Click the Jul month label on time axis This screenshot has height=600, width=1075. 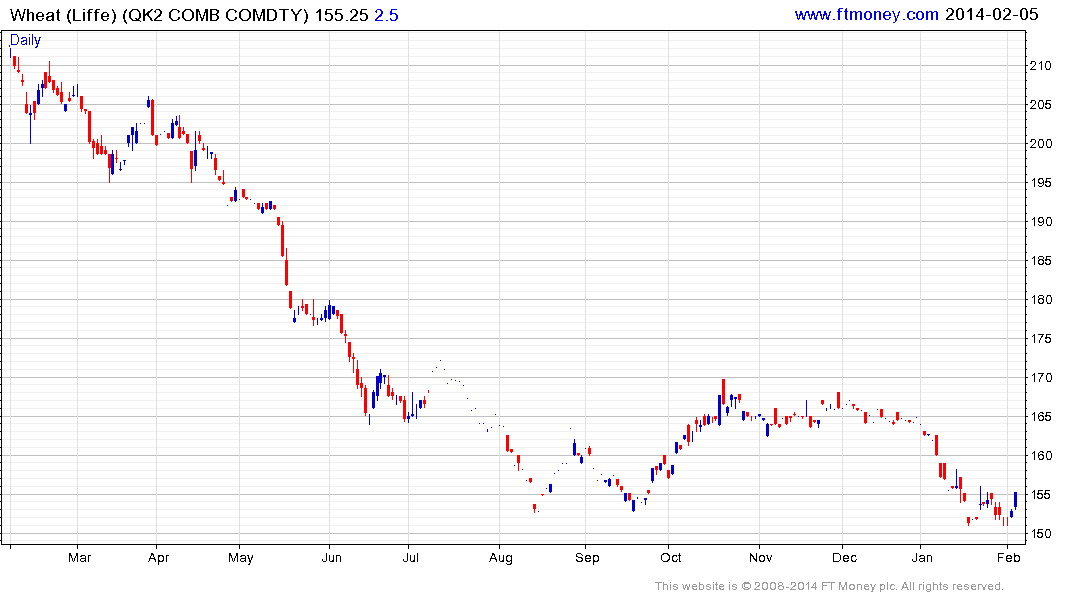point(411,558)
